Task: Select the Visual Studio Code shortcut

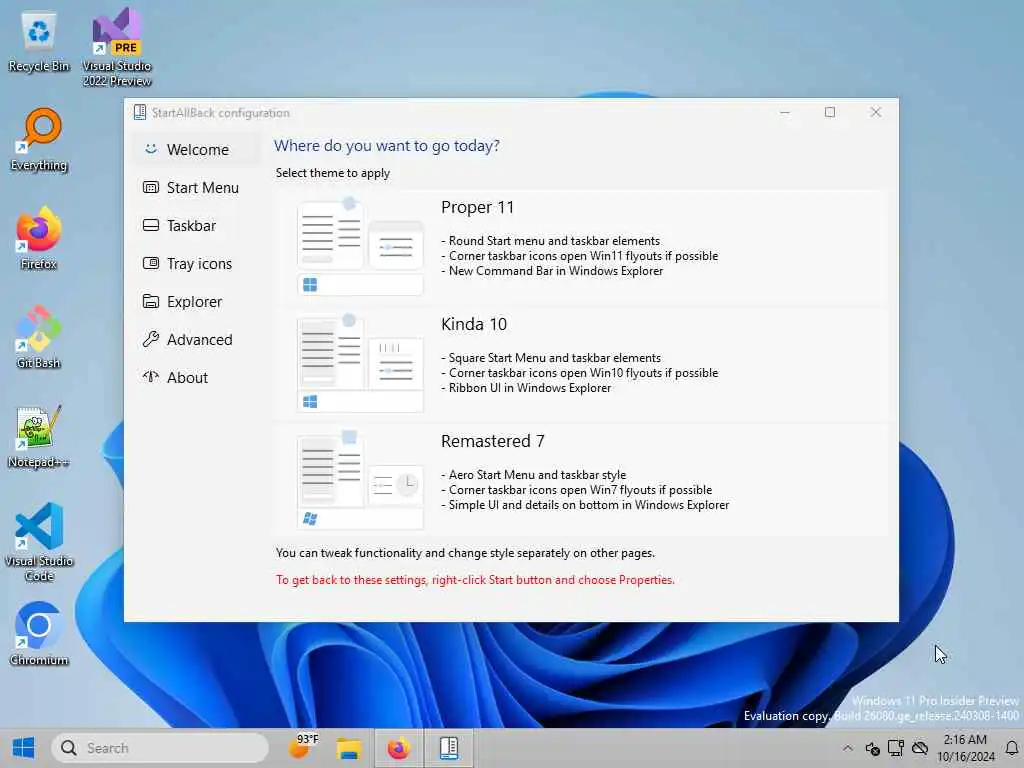Action: pyautogui.click(x=39, y=541)
